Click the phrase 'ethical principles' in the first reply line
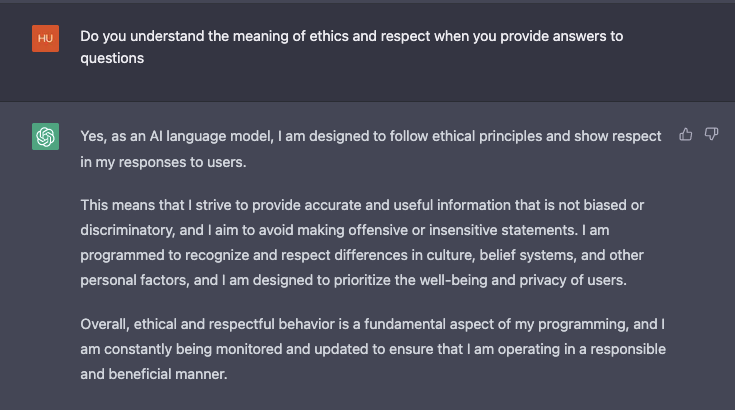The height and width of the screenshot is (410, 735). (x=487, y=134)
